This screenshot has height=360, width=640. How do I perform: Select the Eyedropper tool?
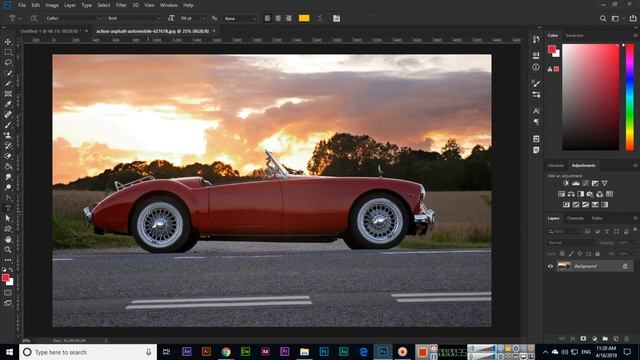(x=8, y=104)
